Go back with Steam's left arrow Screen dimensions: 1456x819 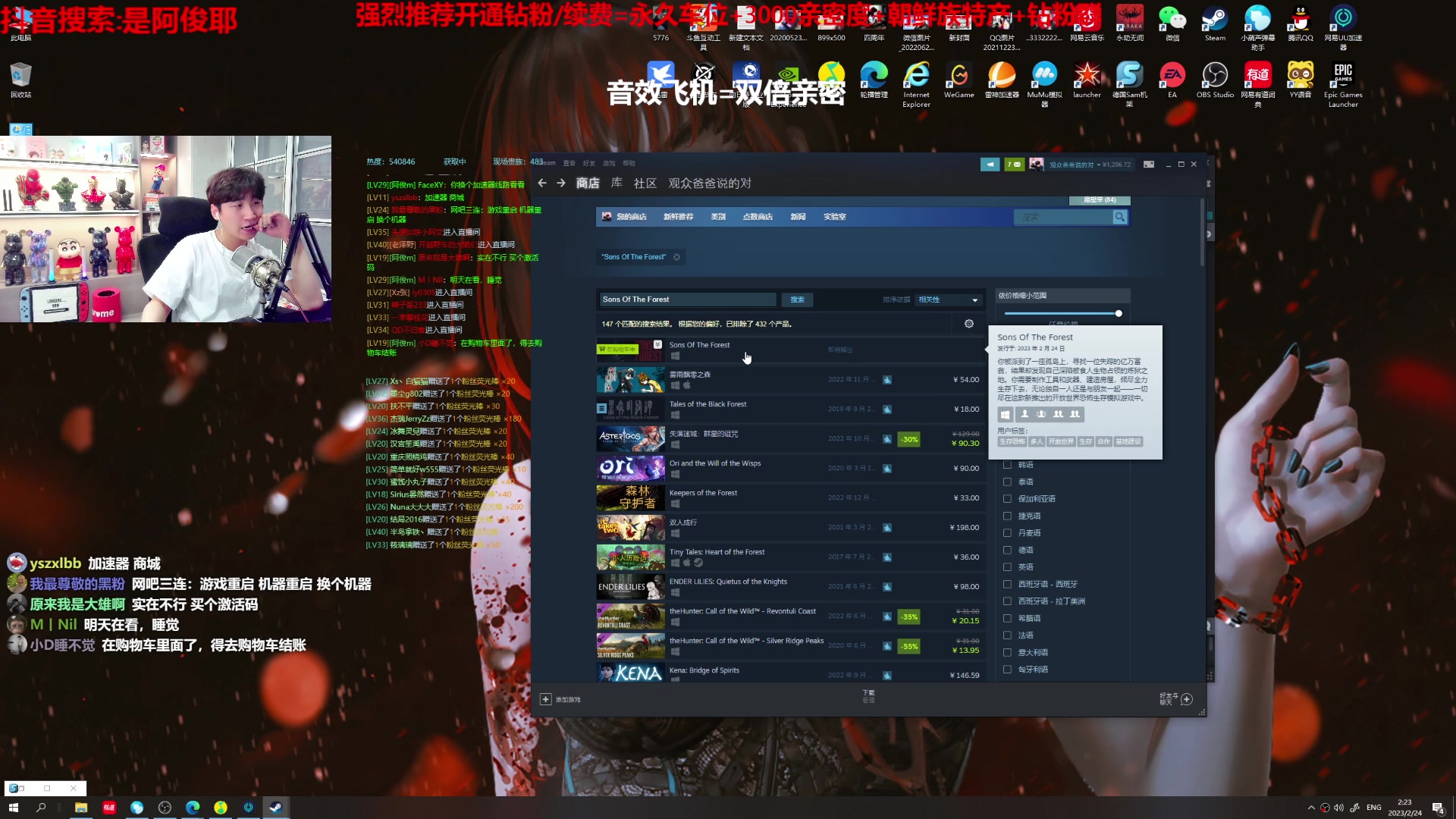541,183
